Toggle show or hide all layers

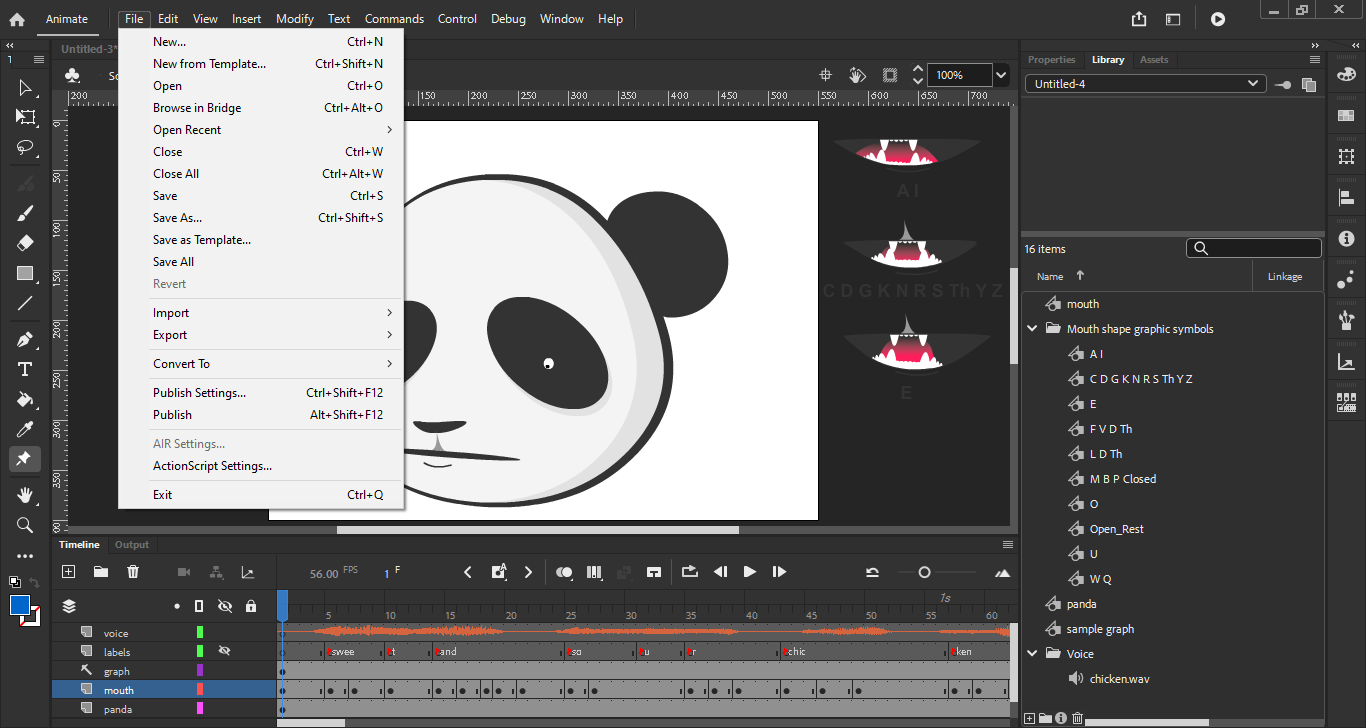point(225,606)
